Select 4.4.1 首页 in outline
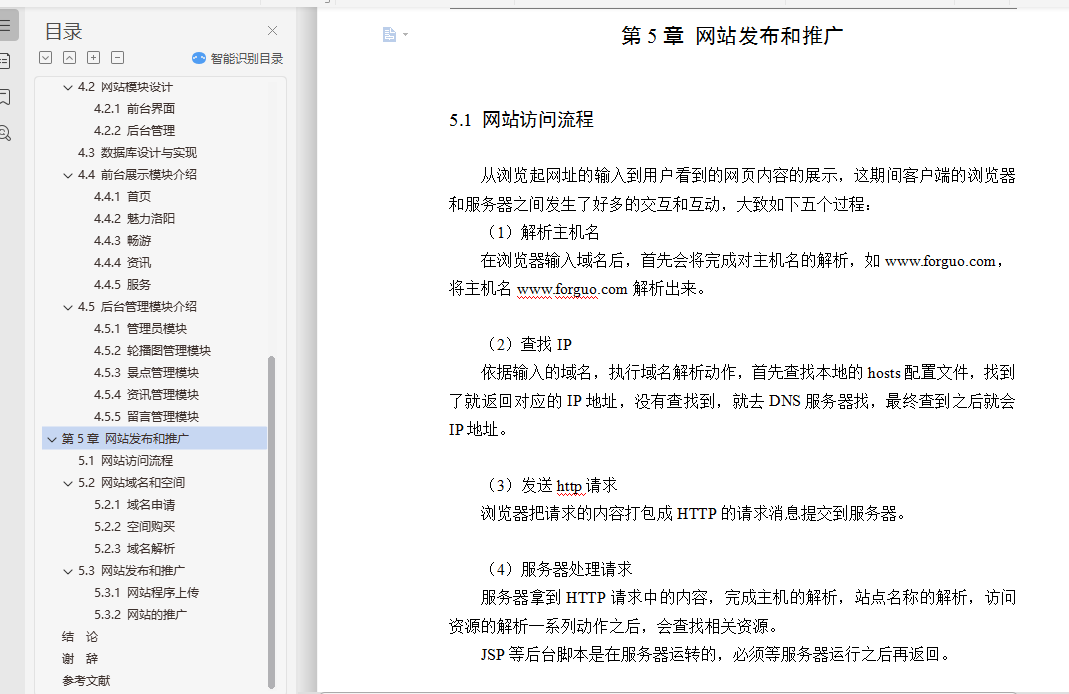The image size is (1069, 694). (x=123, y=196)
